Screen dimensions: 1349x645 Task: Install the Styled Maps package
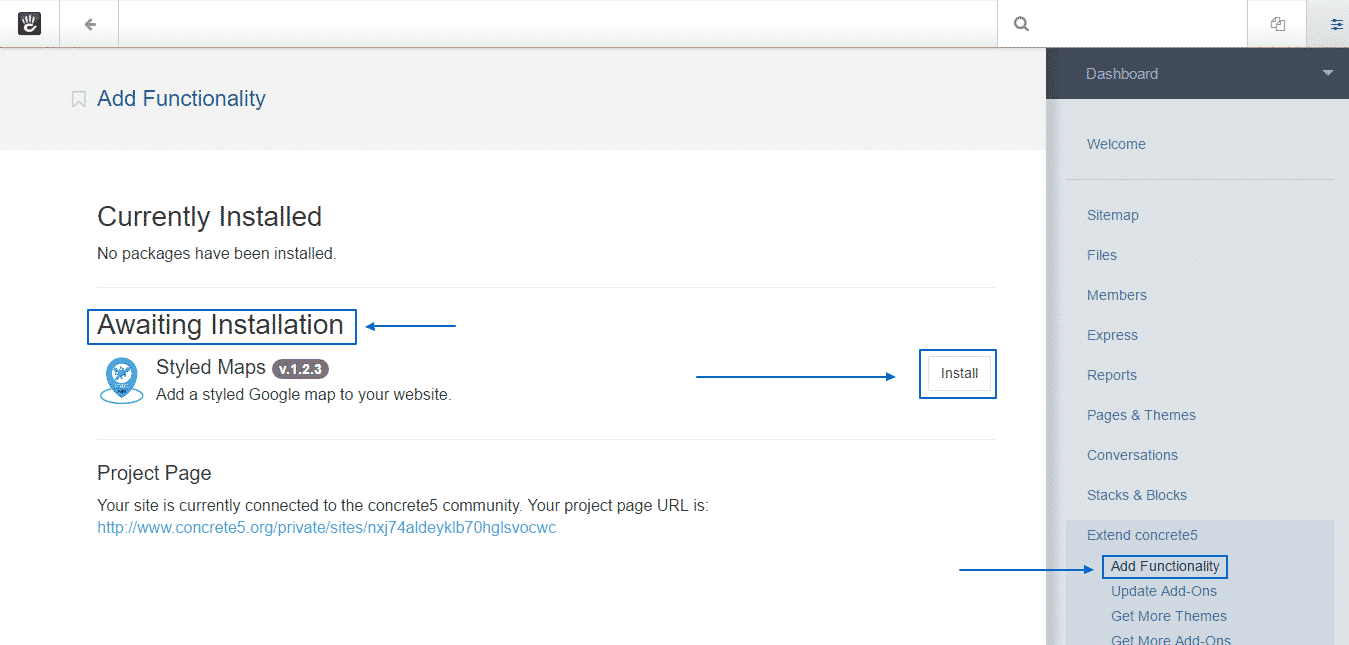957,373
